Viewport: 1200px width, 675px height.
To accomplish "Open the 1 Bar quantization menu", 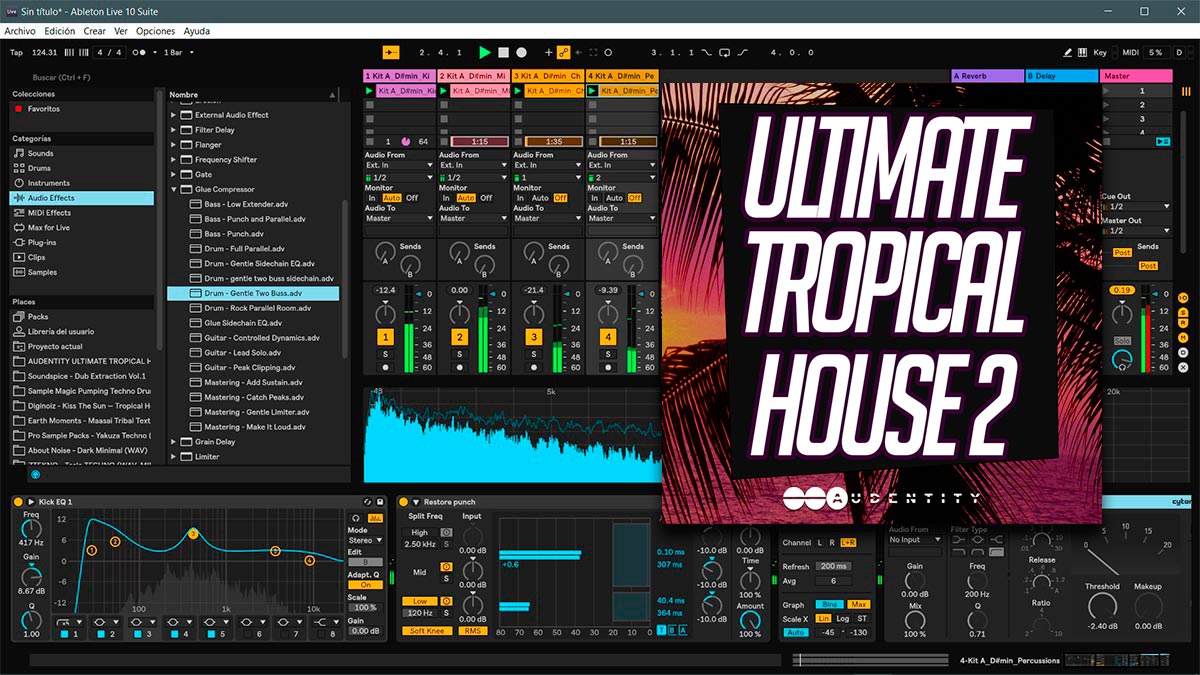I will pos(178,52).
